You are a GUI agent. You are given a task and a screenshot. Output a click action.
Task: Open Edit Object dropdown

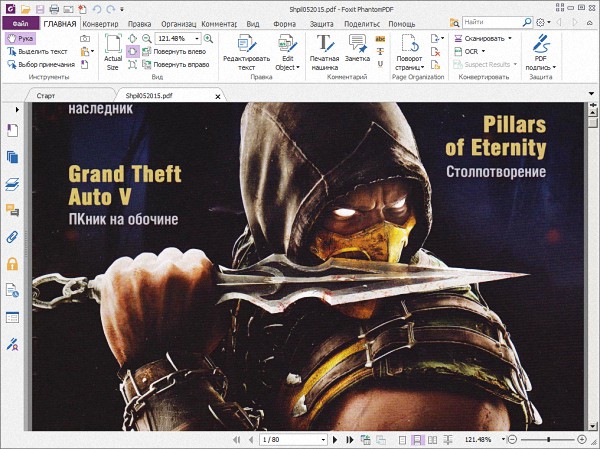[x=287, y=52]
